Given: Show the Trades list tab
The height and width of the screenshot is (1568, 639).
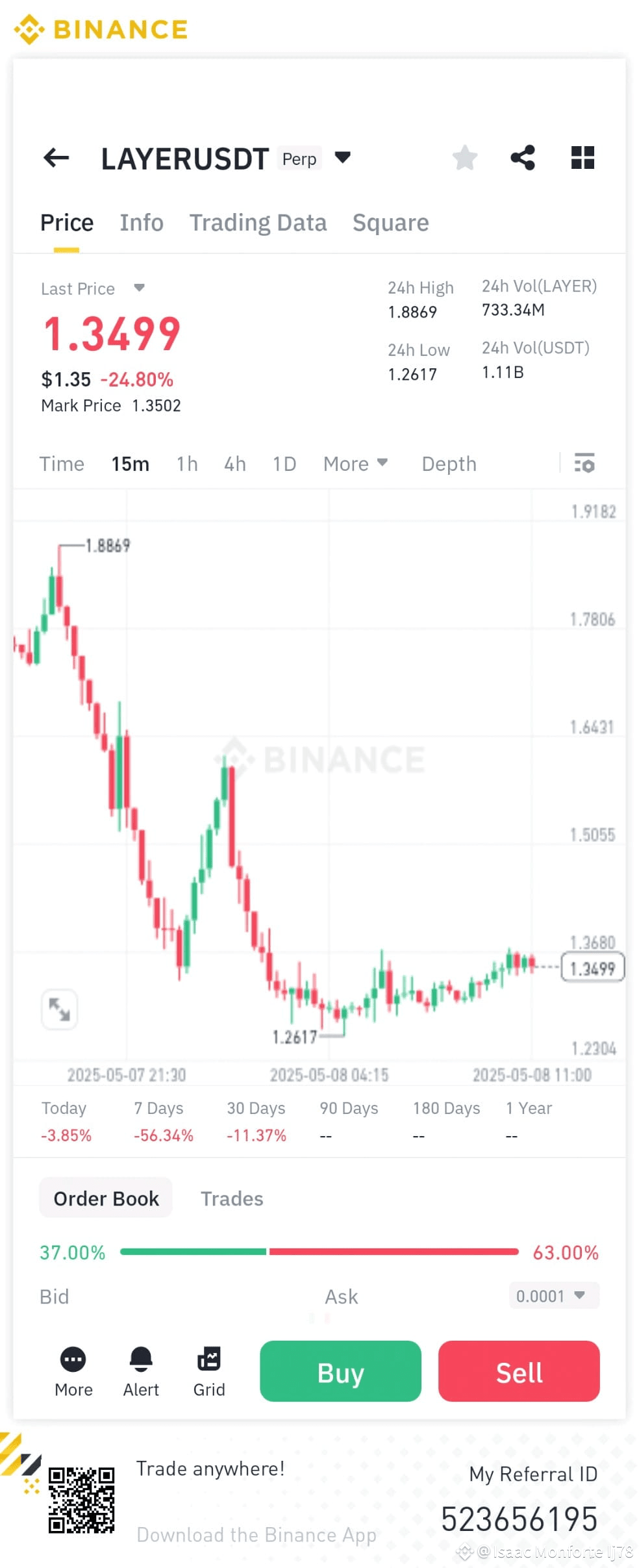Looking at the screenshot, I should pyautogui.click(x=232, y=1198).
